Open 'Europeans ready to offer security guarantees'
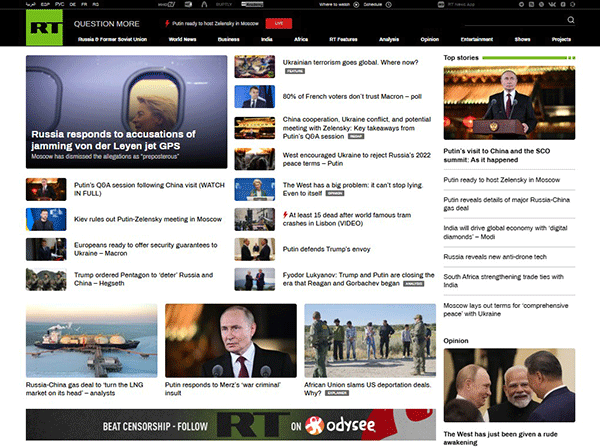This screenshot has height=447, width=600. pyautogui.click(x=145, y=249)
